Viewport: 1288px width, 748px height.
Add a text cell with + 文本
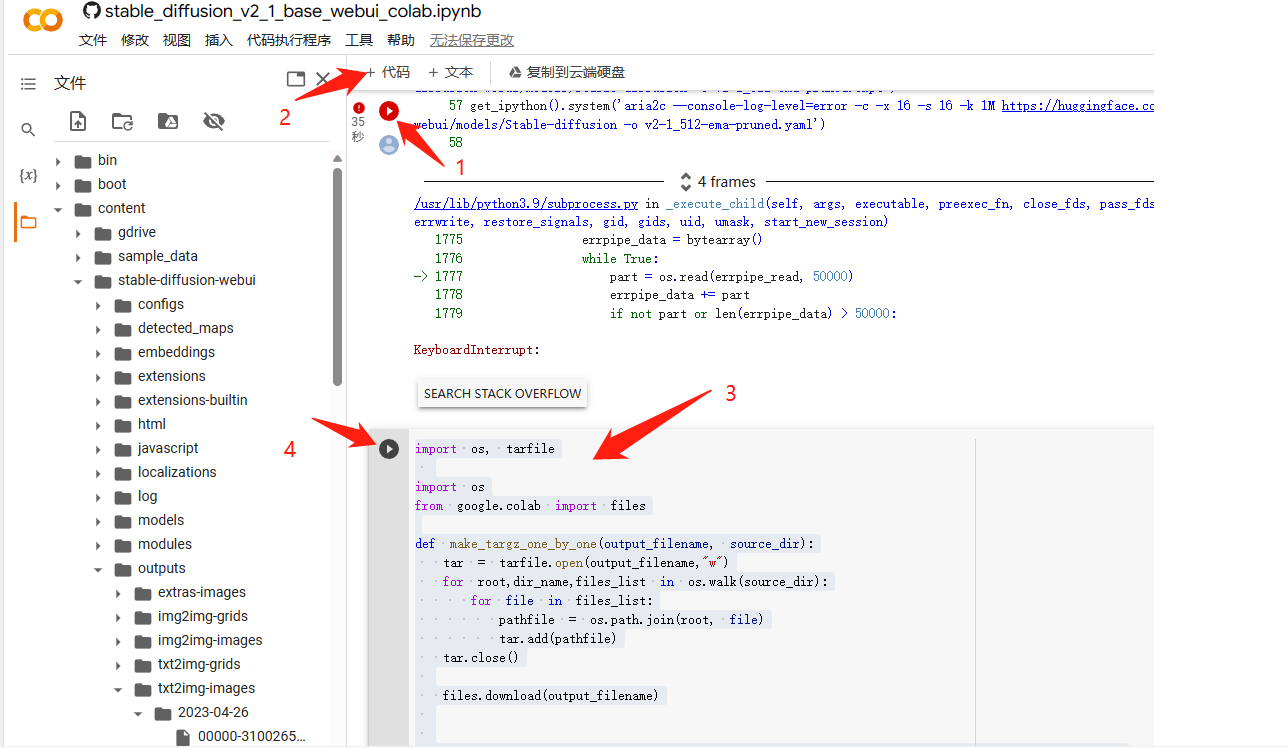click(x=450, y=72)
